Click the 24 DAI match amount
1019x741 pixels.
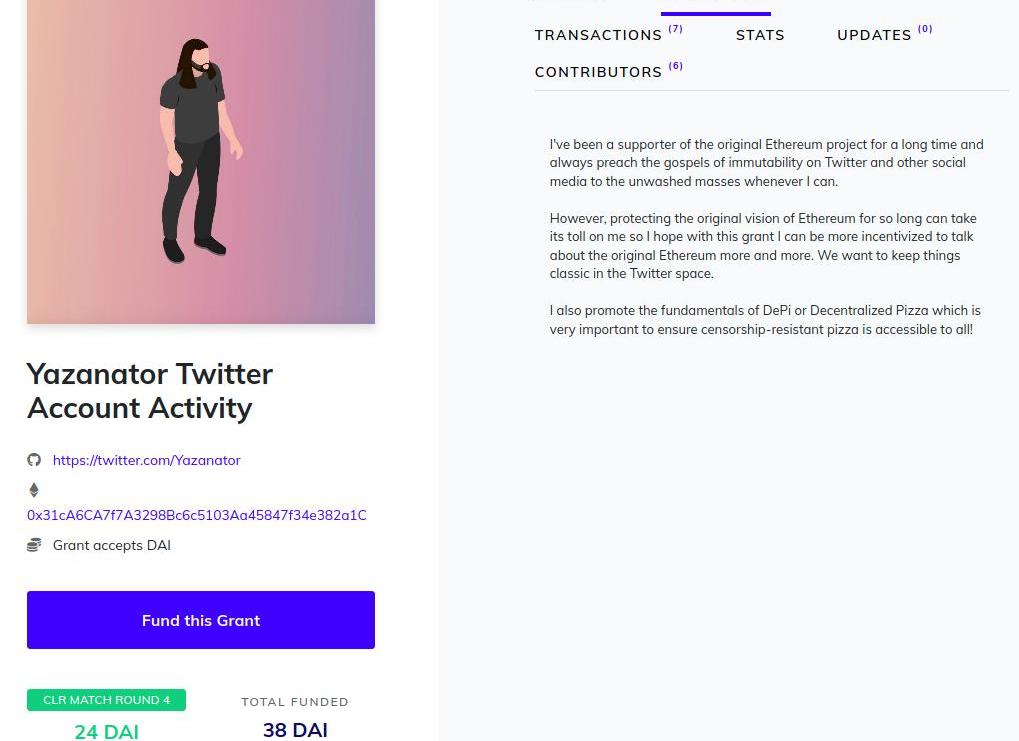pyautogui.click(x=106, y=731)
